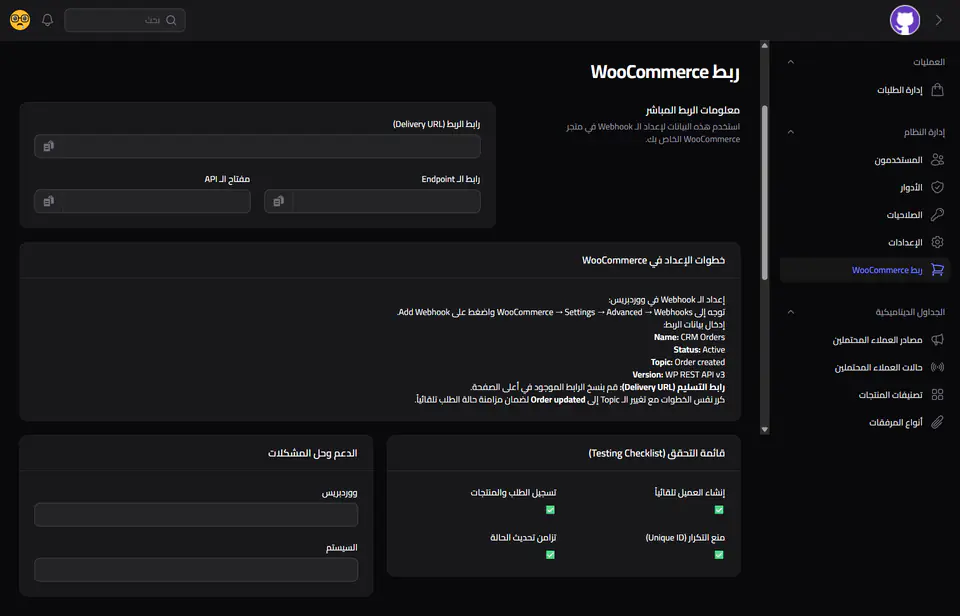The image size is (960, 616).
Task: Click the scrollbar up arrow
Action: pyautogui.click(x=765, y=45)
